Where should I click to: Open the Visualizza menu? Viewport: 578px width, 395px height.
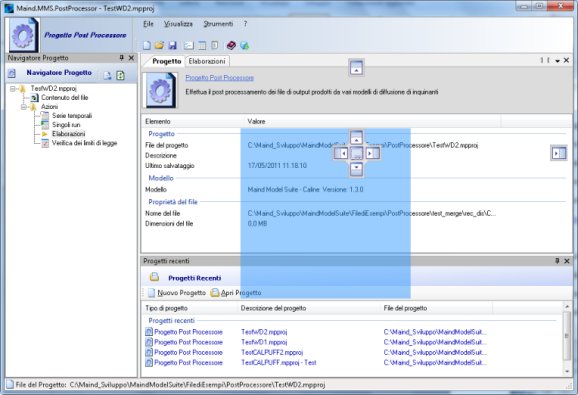(178, 24)
